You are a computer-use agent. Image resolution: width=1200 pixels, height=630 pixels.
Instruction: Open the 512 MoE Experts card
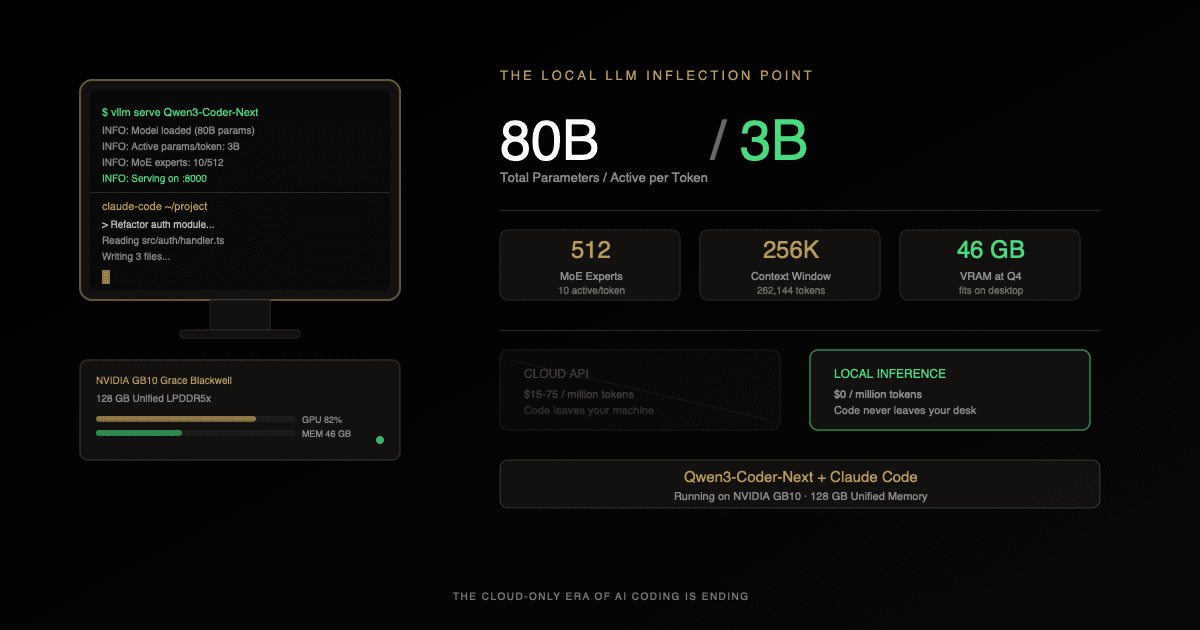click(x=590, y=265)
